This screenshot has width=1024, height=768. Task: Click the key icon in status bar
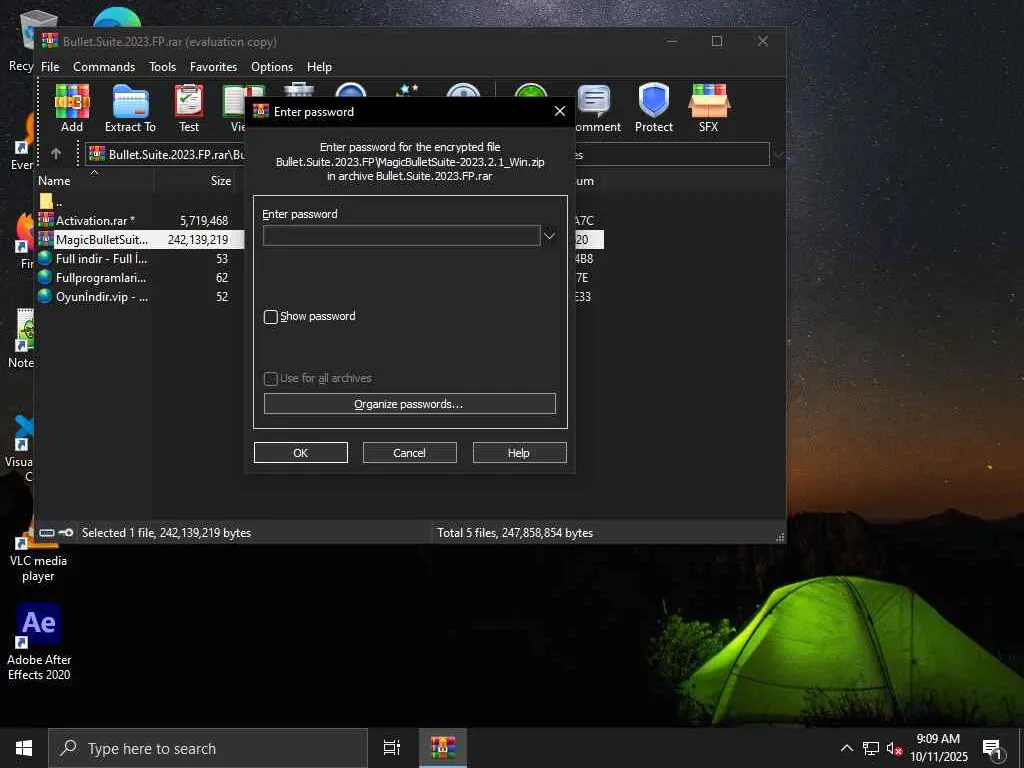pos(65,533)
